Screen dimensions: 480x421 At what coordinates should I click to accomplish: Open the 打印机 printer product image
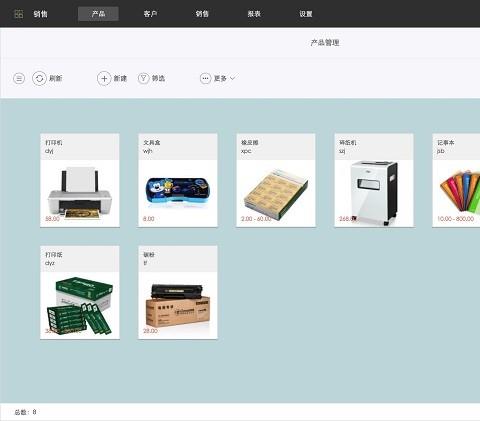80,193
